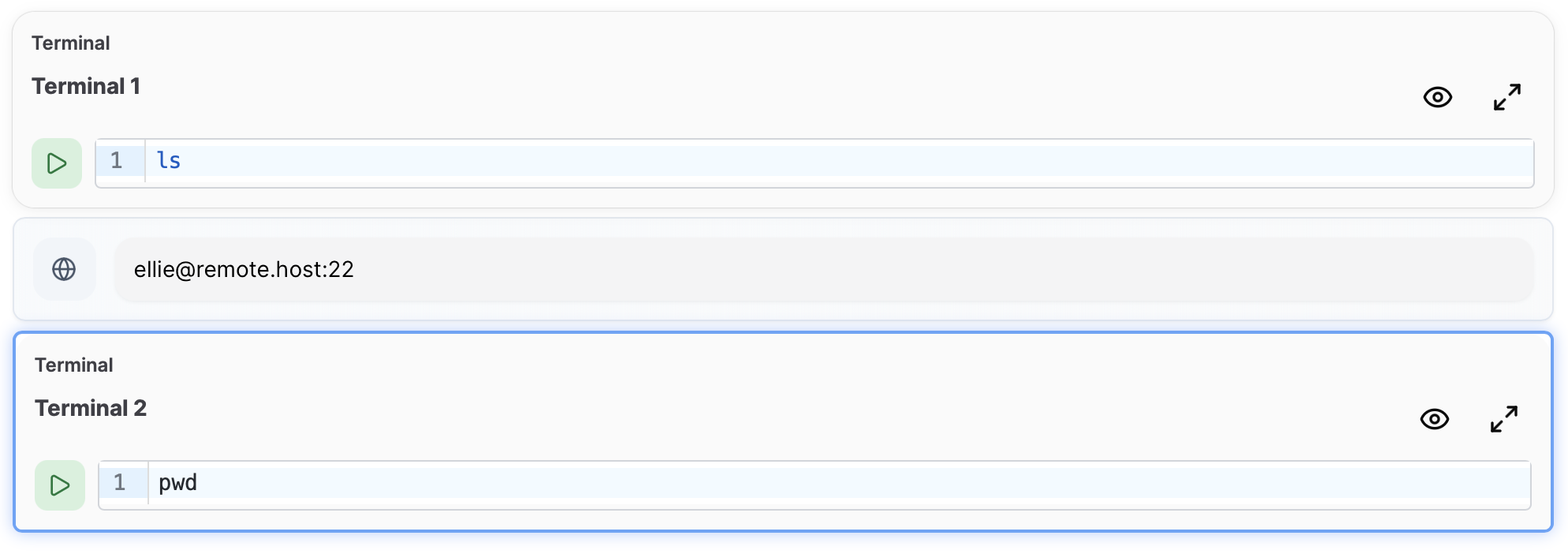Click line number 1 in Terminal 2 editor
This screenshot has width=1568, height=554.
coord(120,483)
